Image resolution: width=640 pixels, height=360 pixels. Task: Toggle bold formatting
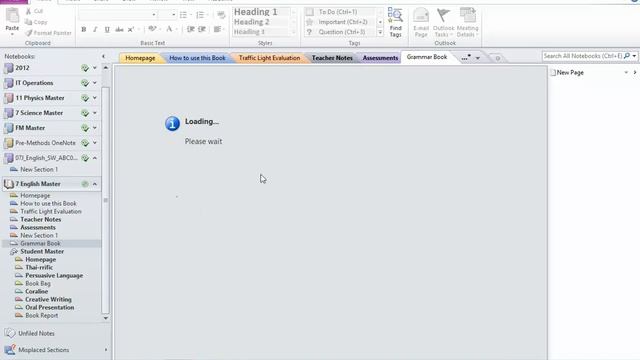coord(84,29)
